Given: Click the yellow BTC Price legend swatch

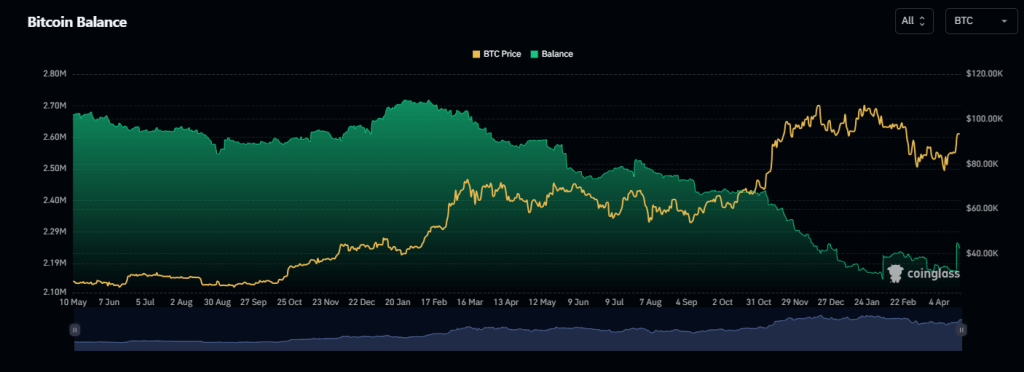Looking at the screenshot, I should 475,54.
